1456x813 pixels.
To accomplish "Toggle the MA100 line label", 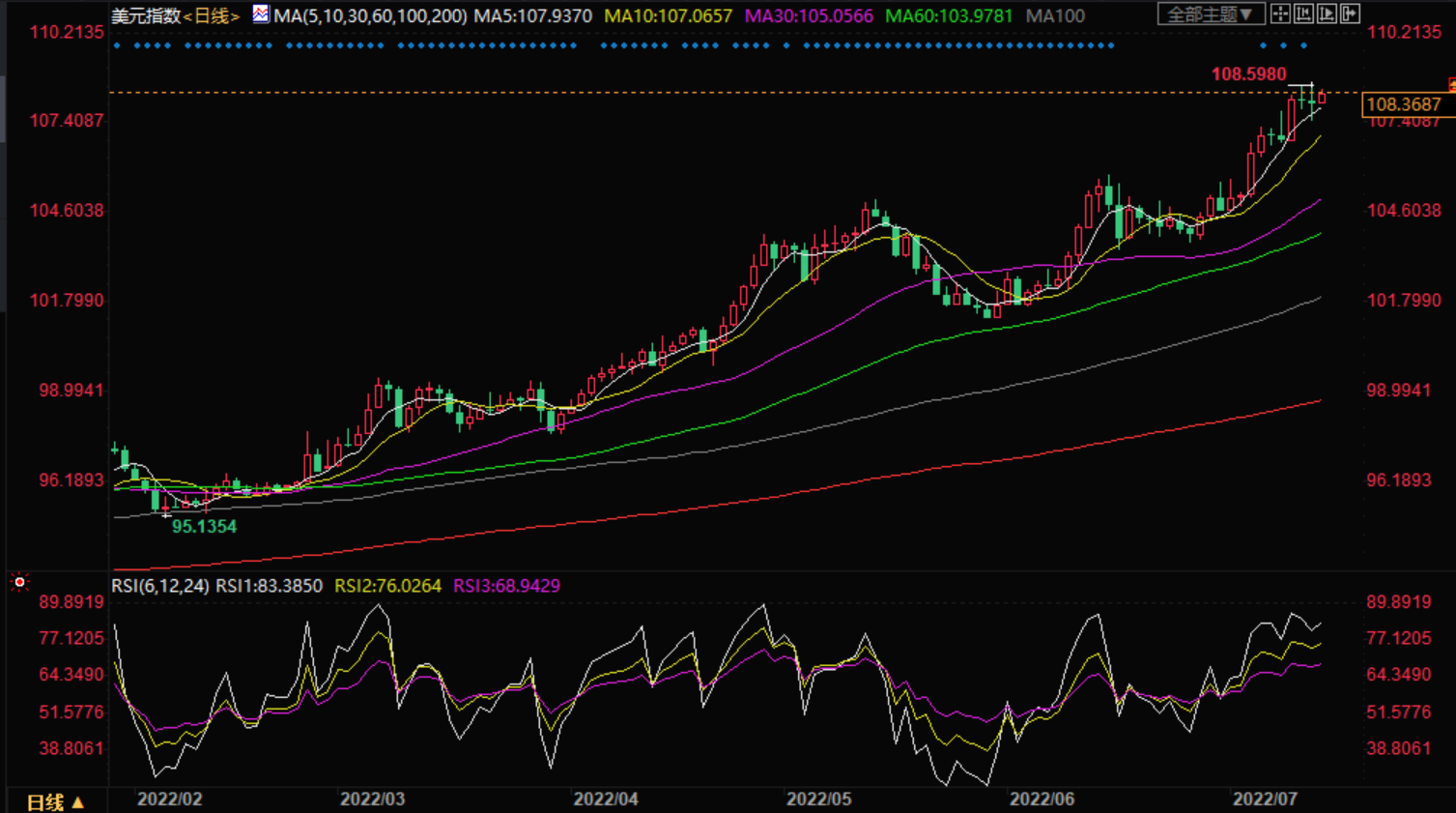I will [x=1055, y=16].
